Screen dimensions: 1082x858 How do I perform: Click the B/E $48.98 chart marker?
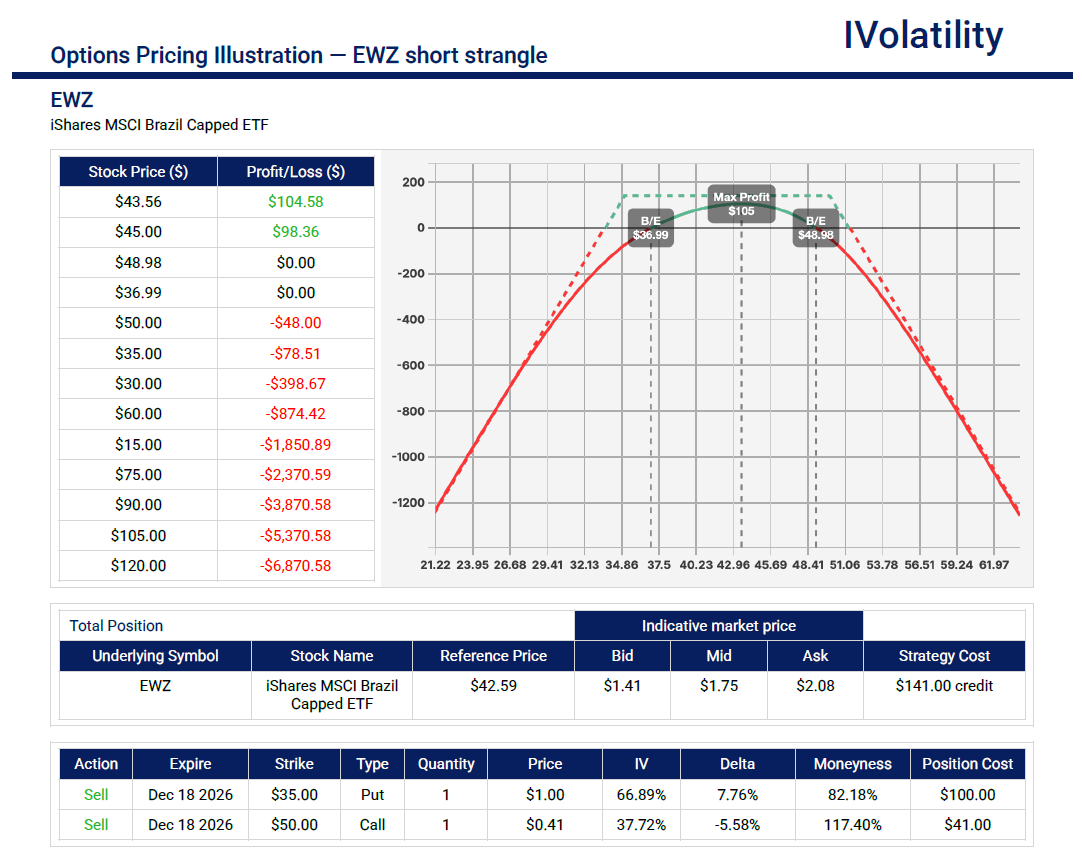click(816, 228)
